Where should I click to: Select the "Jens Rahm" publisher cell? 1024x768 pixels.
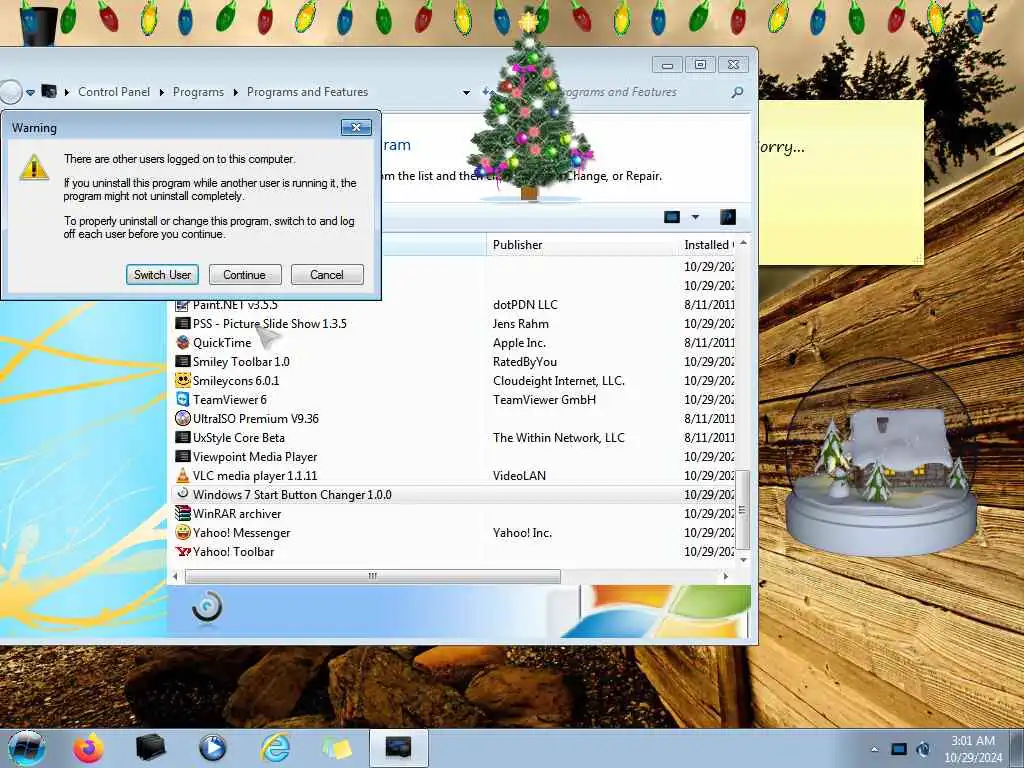(x=520, y=323)
